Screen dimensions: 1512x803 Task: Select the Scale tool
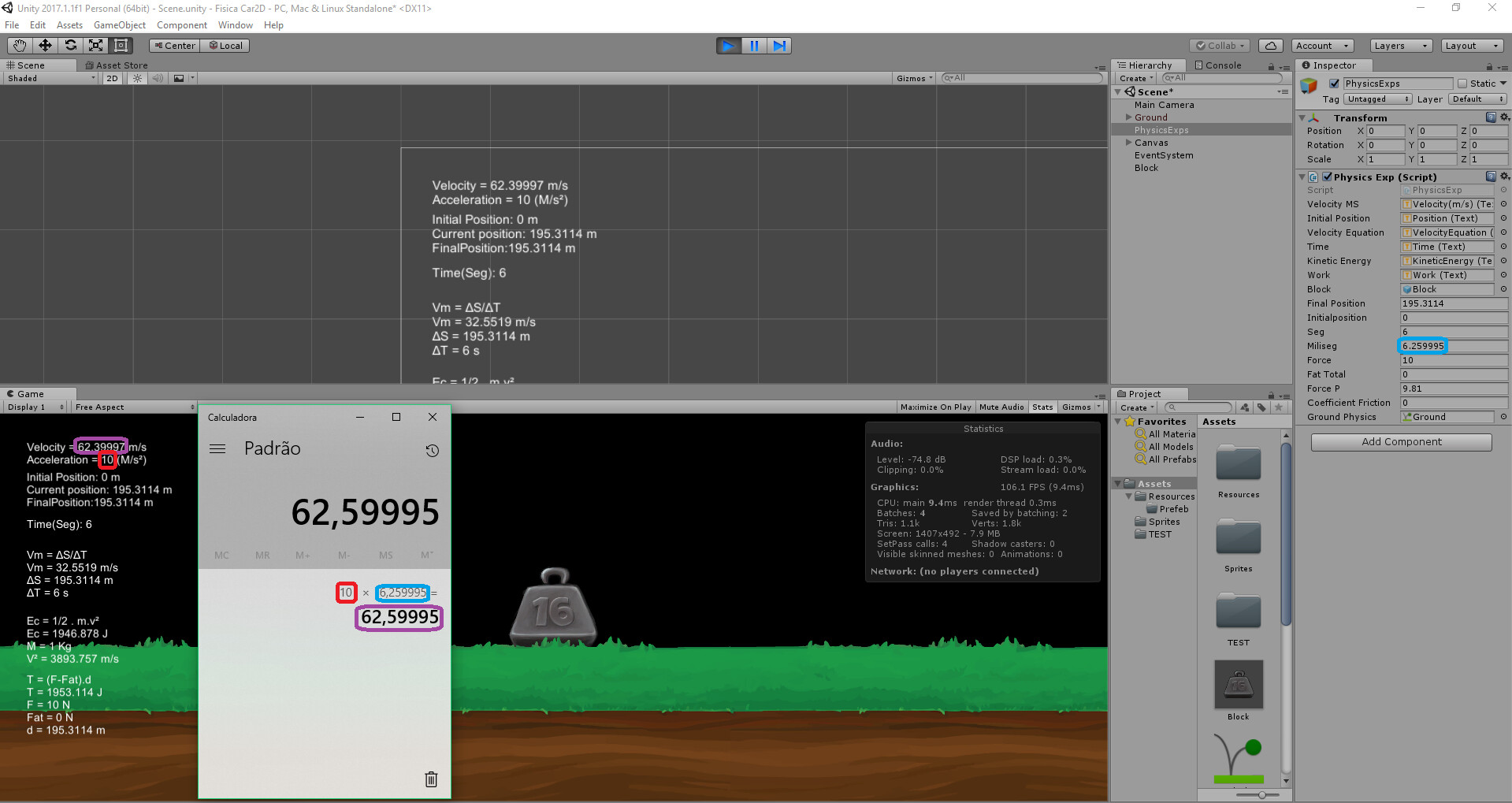(x=96, y=45)
